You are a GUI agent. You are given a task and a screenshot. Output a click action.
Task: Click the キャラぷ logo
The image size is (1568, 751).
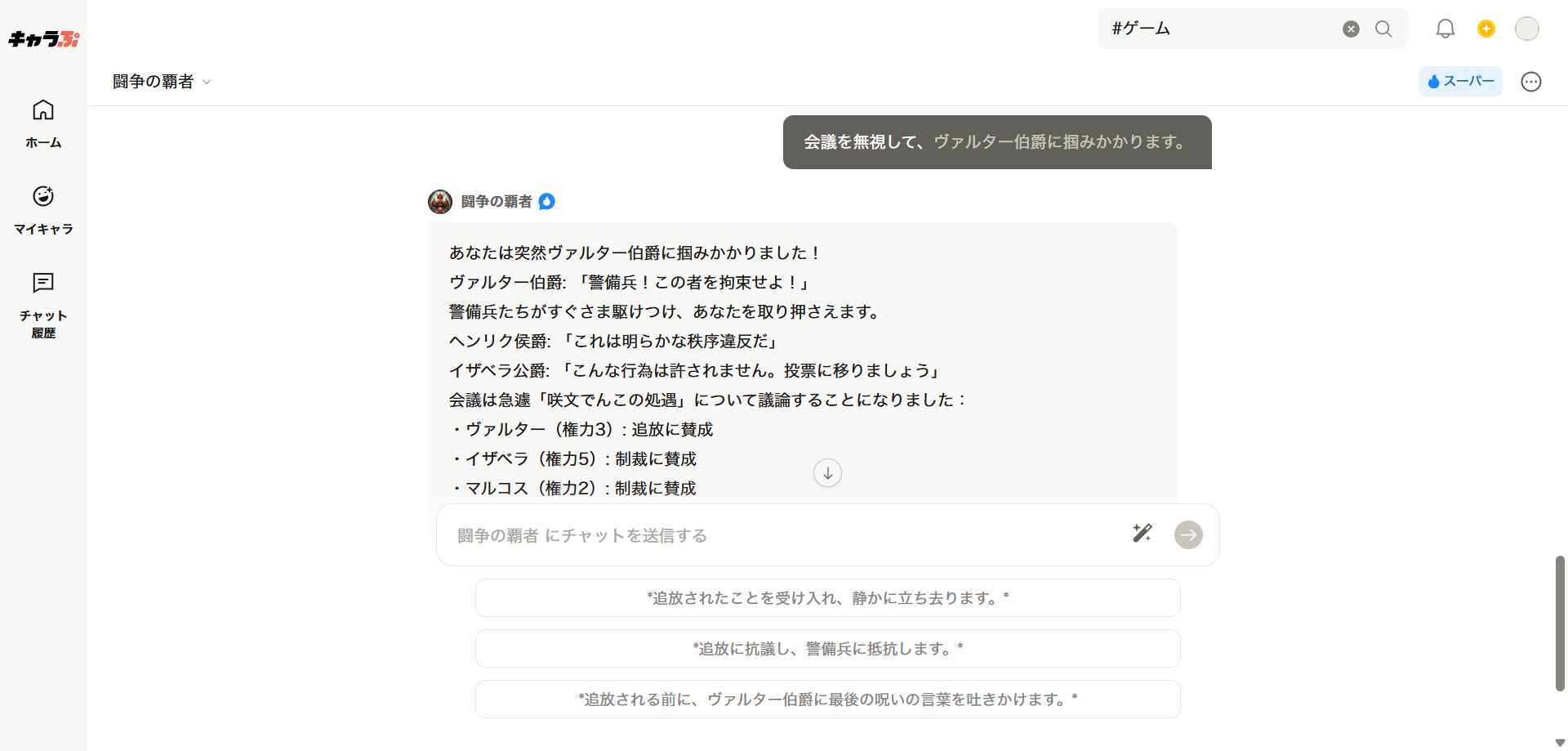point(43,38)
